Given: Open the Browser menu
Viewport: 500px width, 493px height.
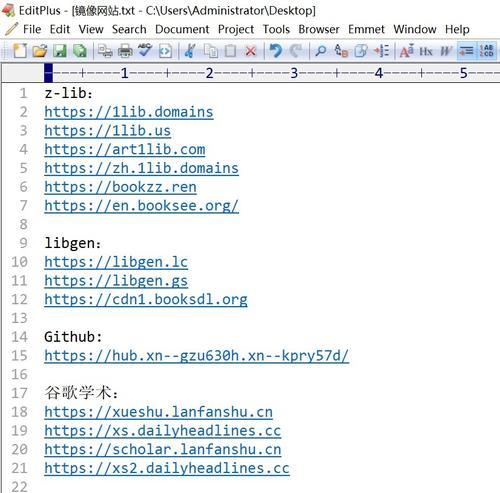Looking at the screenshot, I should (319, 29).
